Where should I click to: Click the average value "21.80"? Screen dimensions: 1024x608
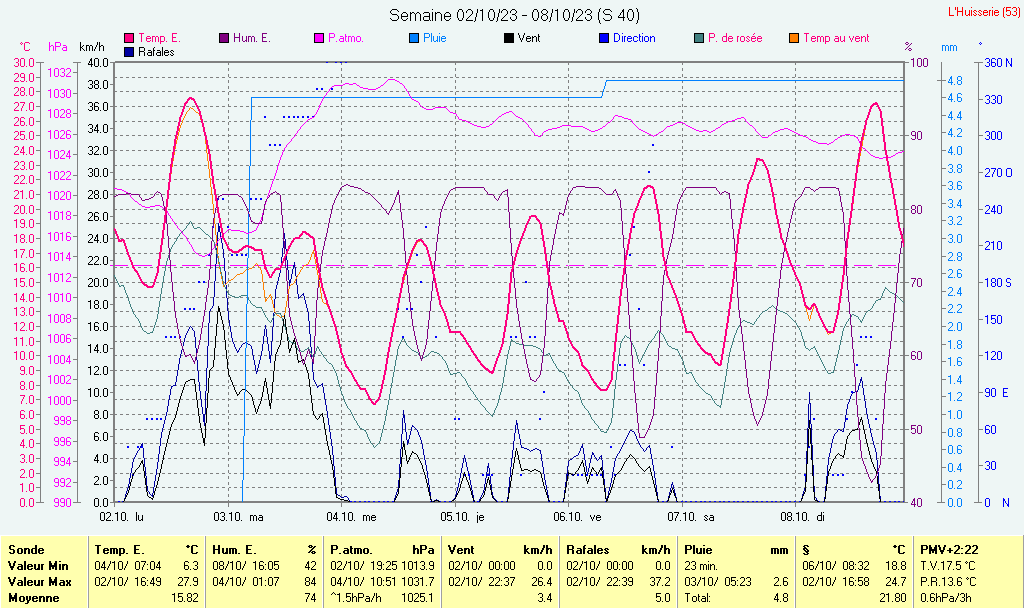tap(893, 598)
